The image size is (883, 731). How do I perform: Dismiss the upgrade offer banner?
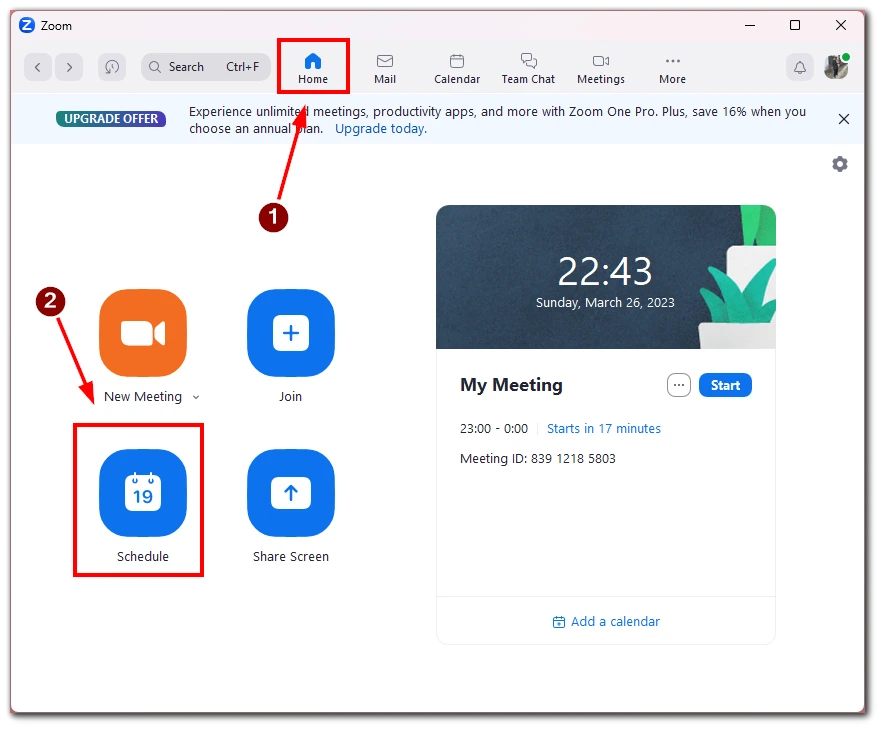coord(844,119)
